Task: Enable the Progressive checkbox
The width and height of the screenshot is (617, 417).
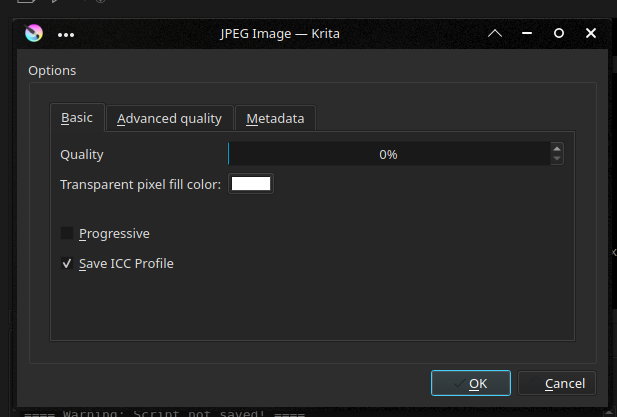Action: (x=67, y=233)
